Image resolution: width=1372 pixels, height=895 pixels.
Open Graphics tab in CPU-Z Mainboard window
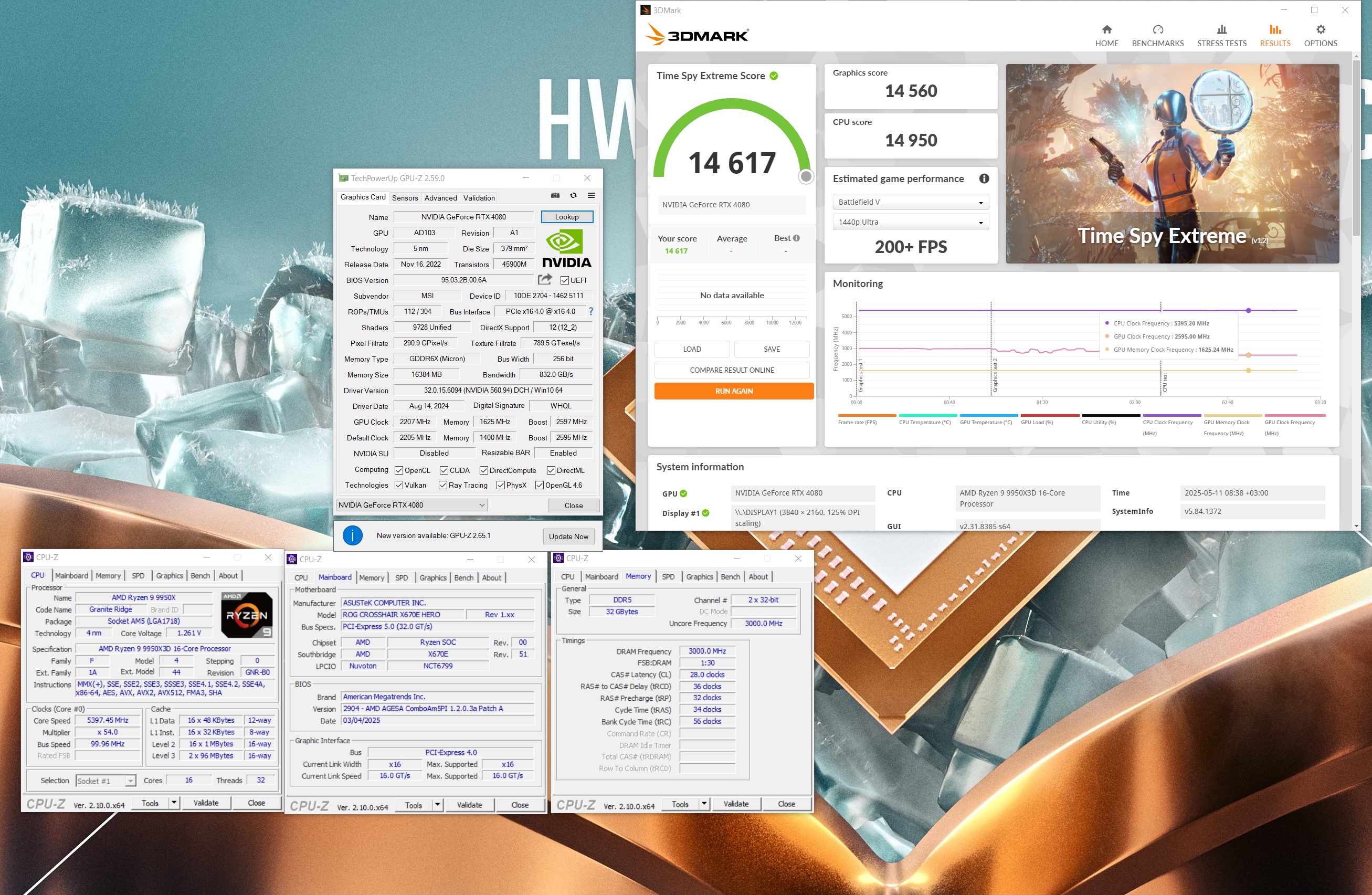click(x=432, y=578)
